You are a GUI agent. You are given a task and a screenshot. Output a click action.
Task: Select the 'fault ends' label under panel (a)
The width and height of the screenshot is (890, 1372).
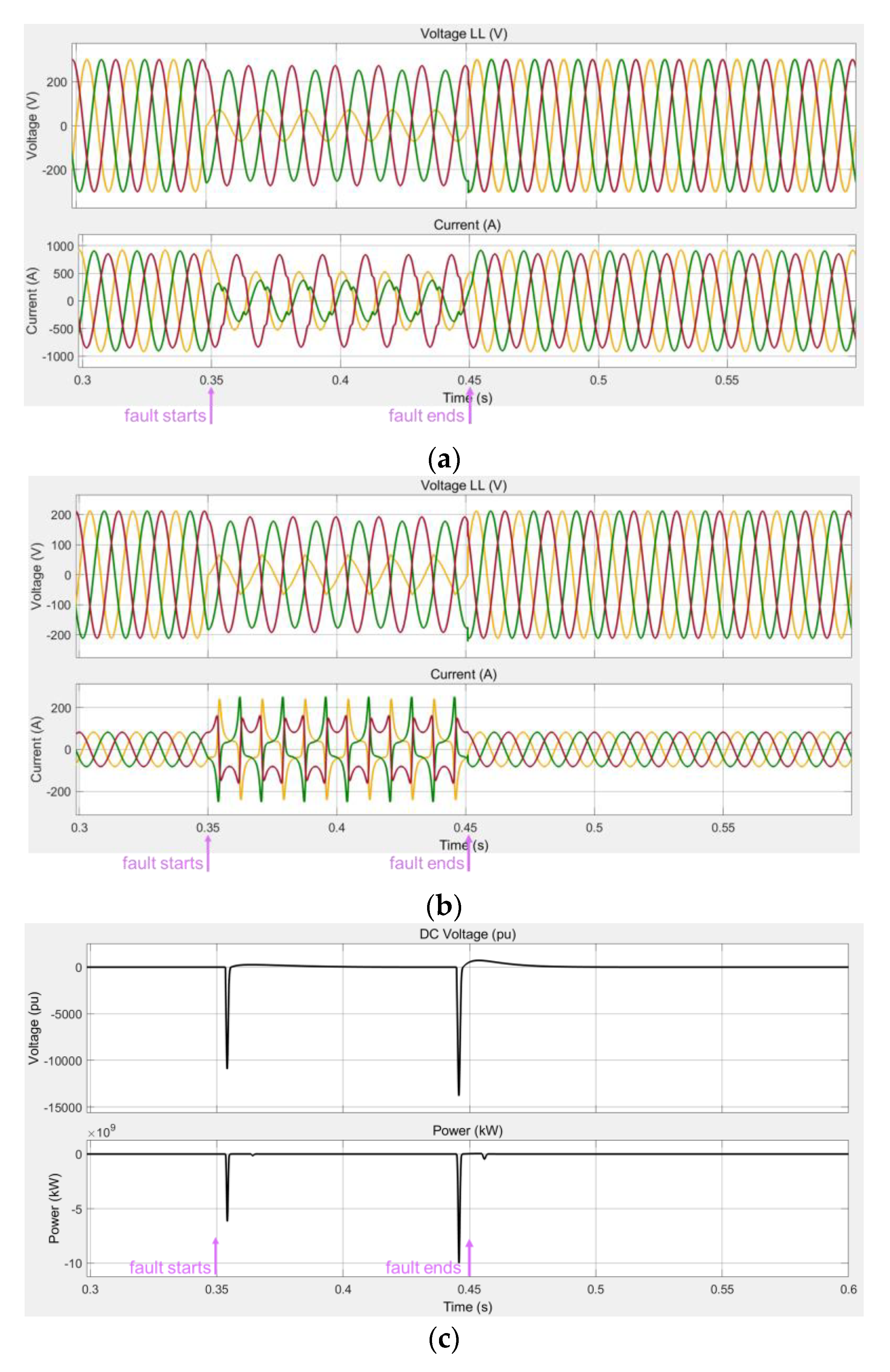pyautogui.click(x=426, y=415)
